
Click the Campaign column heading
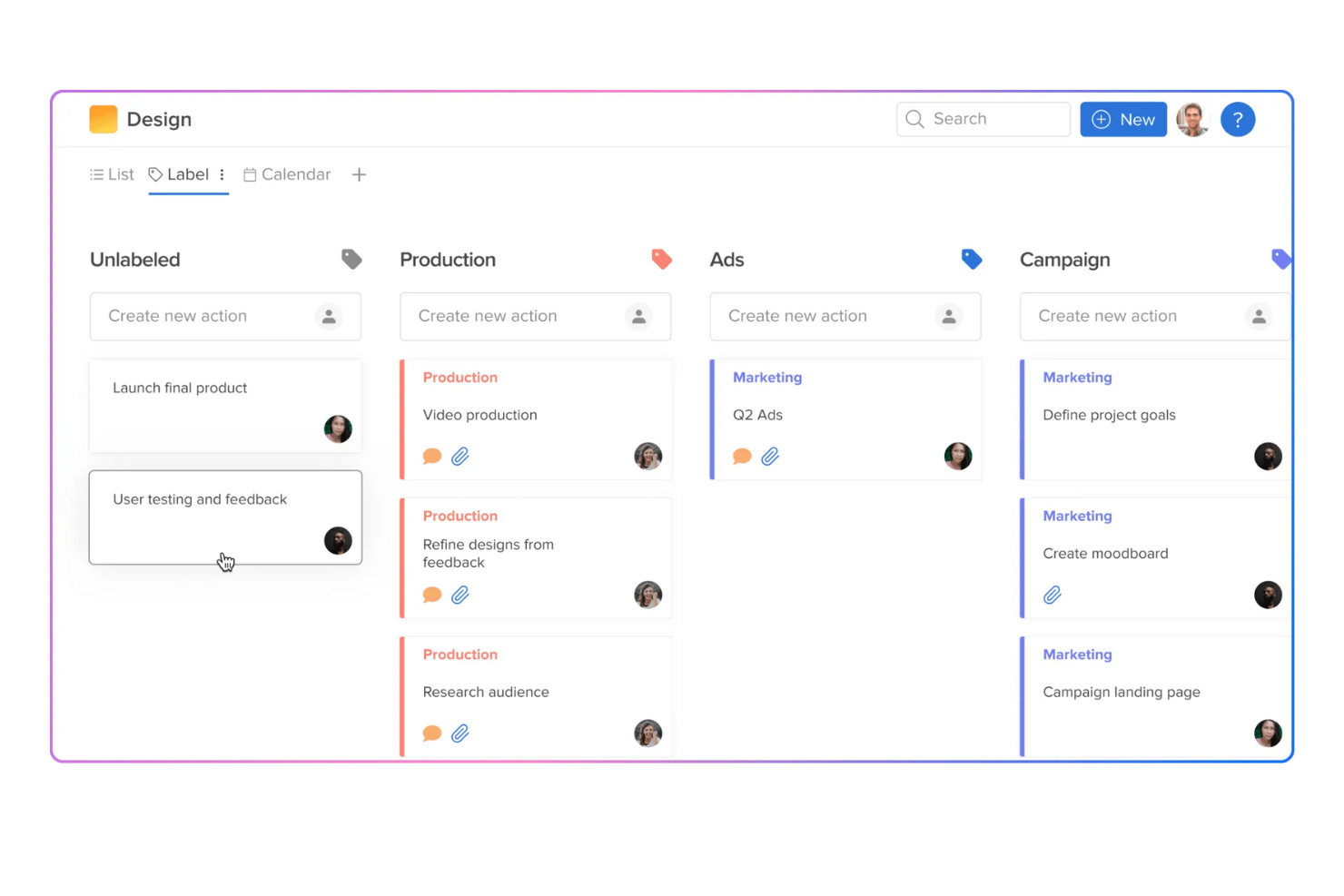1065,260
